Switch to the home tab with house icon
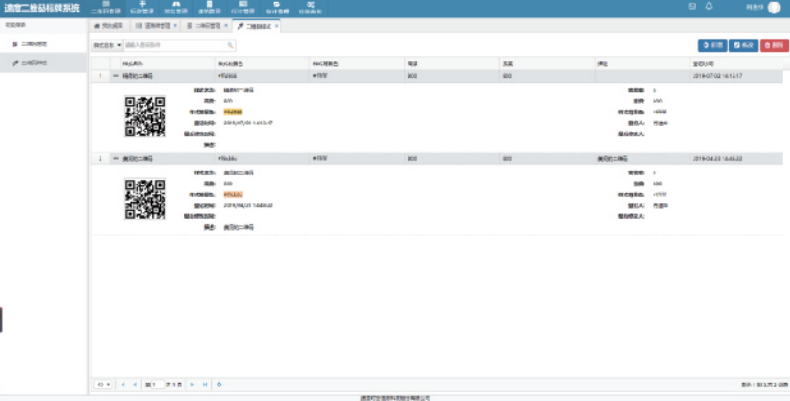The width and height of the screenshot is (790, 401). [x=110, y=25]
